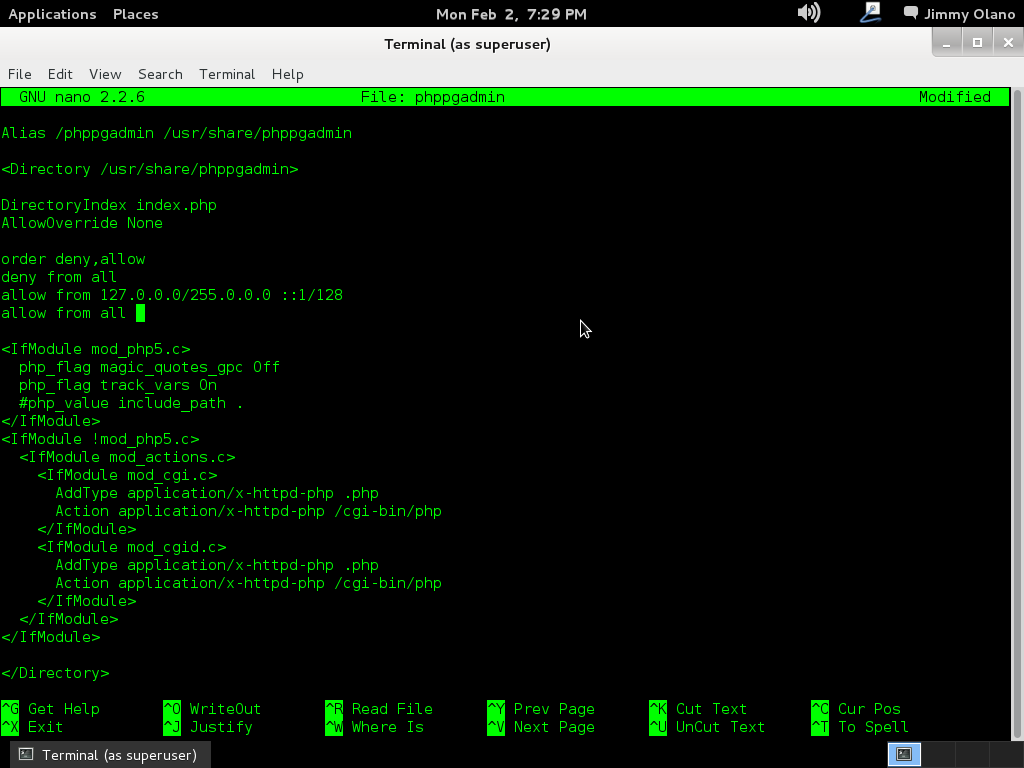This screenshot has height=768, width=1024.
Task: Click the wired network connection icon
Action: (870, 13)
